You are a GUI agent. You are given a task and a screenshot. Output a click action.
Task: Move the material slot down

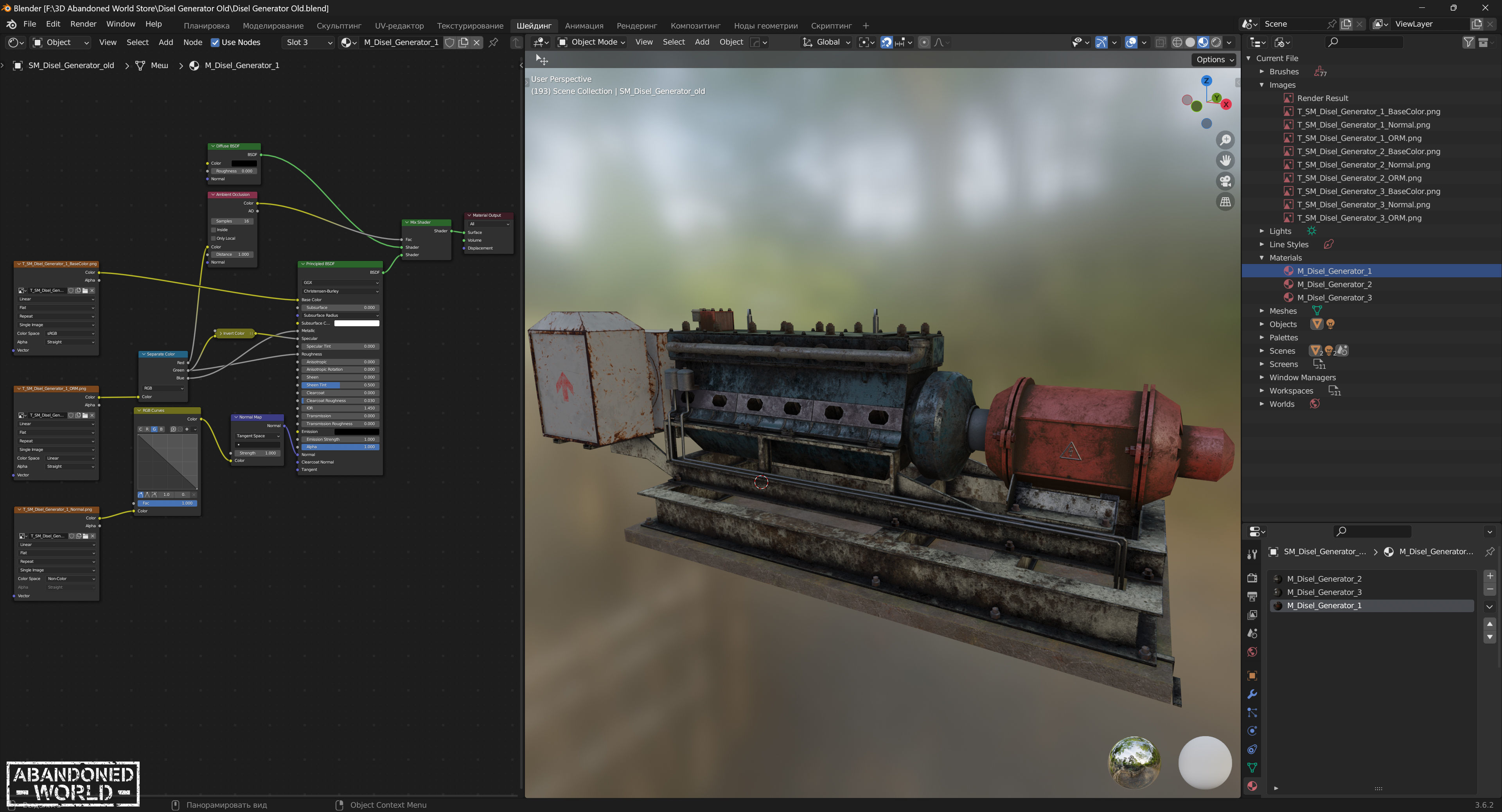[x=1490, y=637]
